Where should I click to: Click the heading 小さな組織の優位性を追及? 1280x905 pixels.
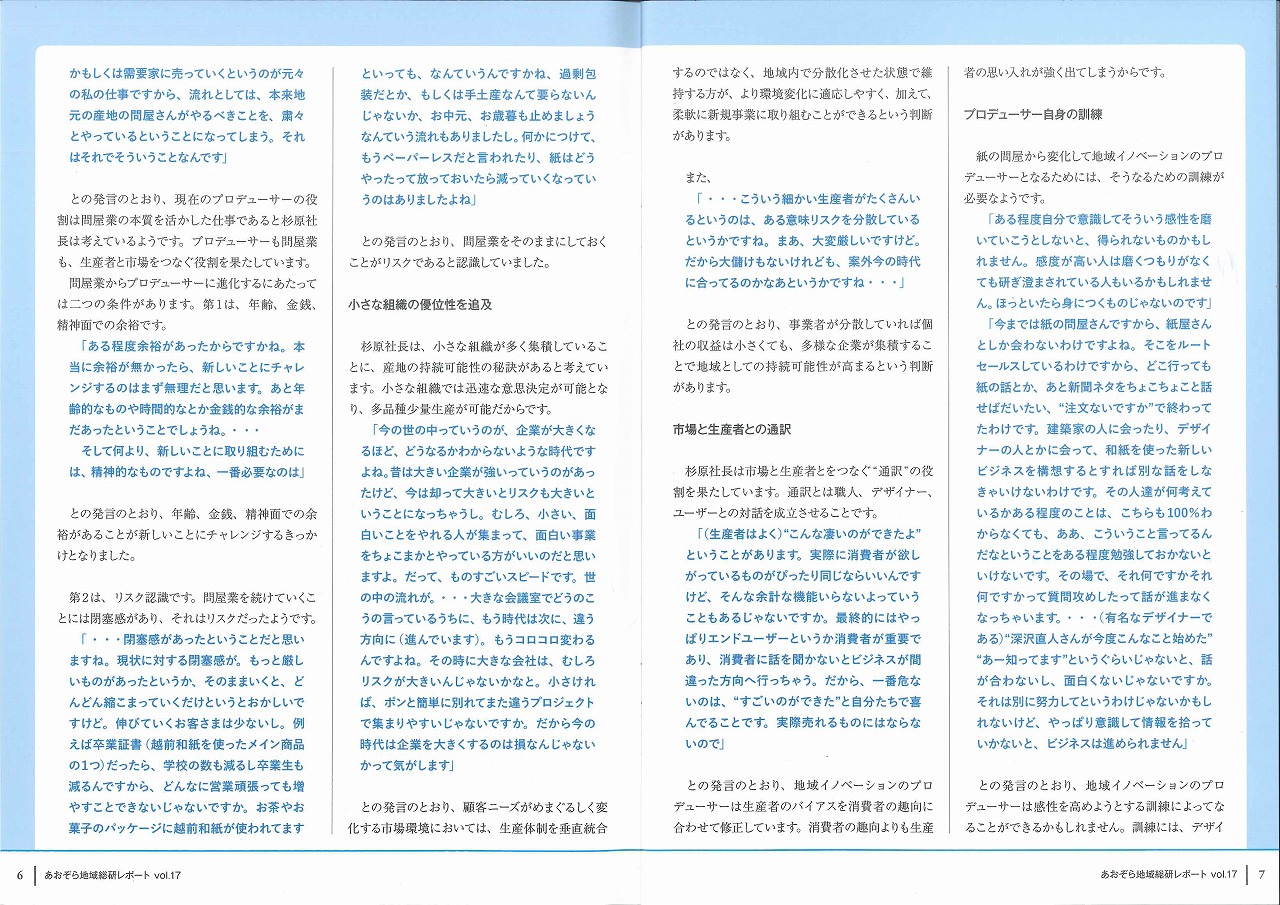tap(420, 303)
